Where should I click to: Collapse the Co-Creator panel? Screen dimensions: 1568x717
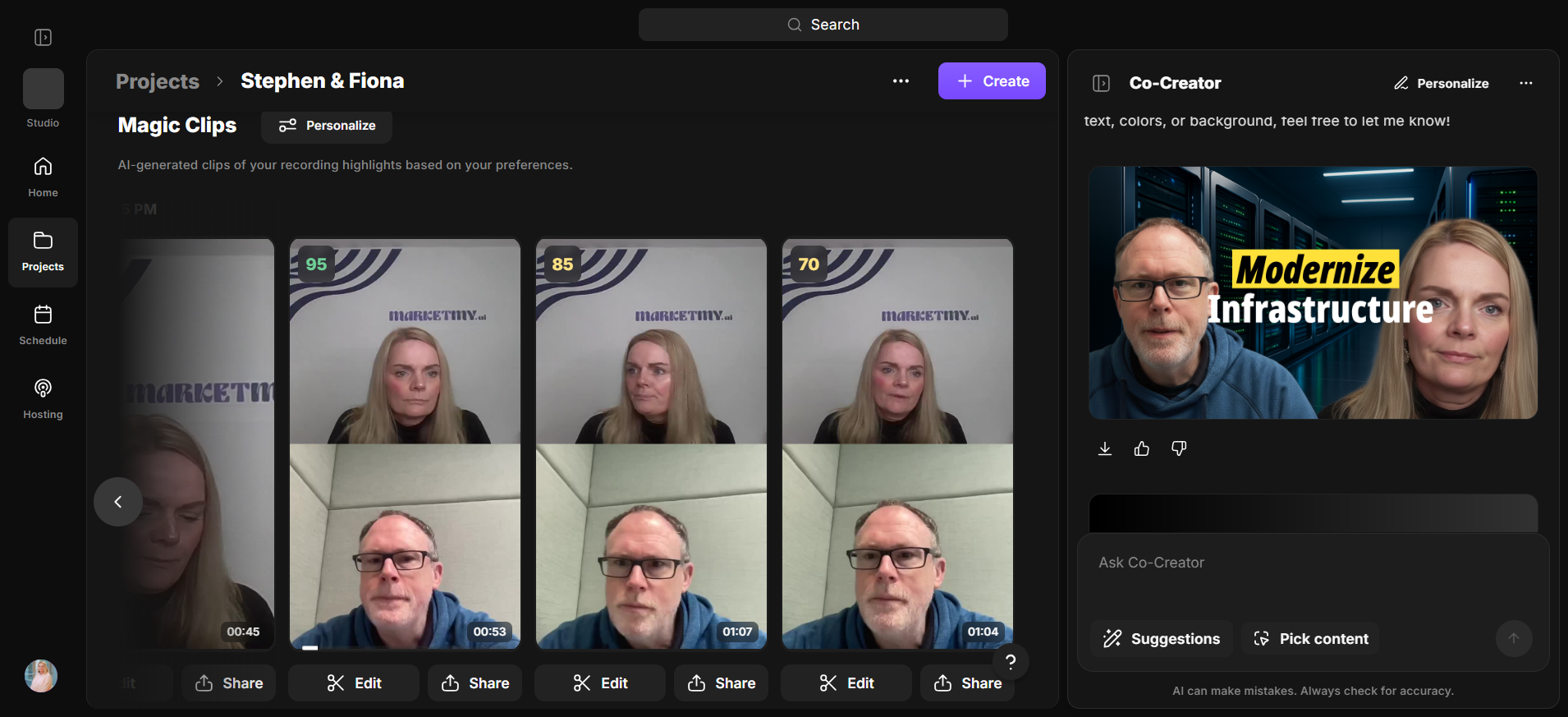[1102, 83]
